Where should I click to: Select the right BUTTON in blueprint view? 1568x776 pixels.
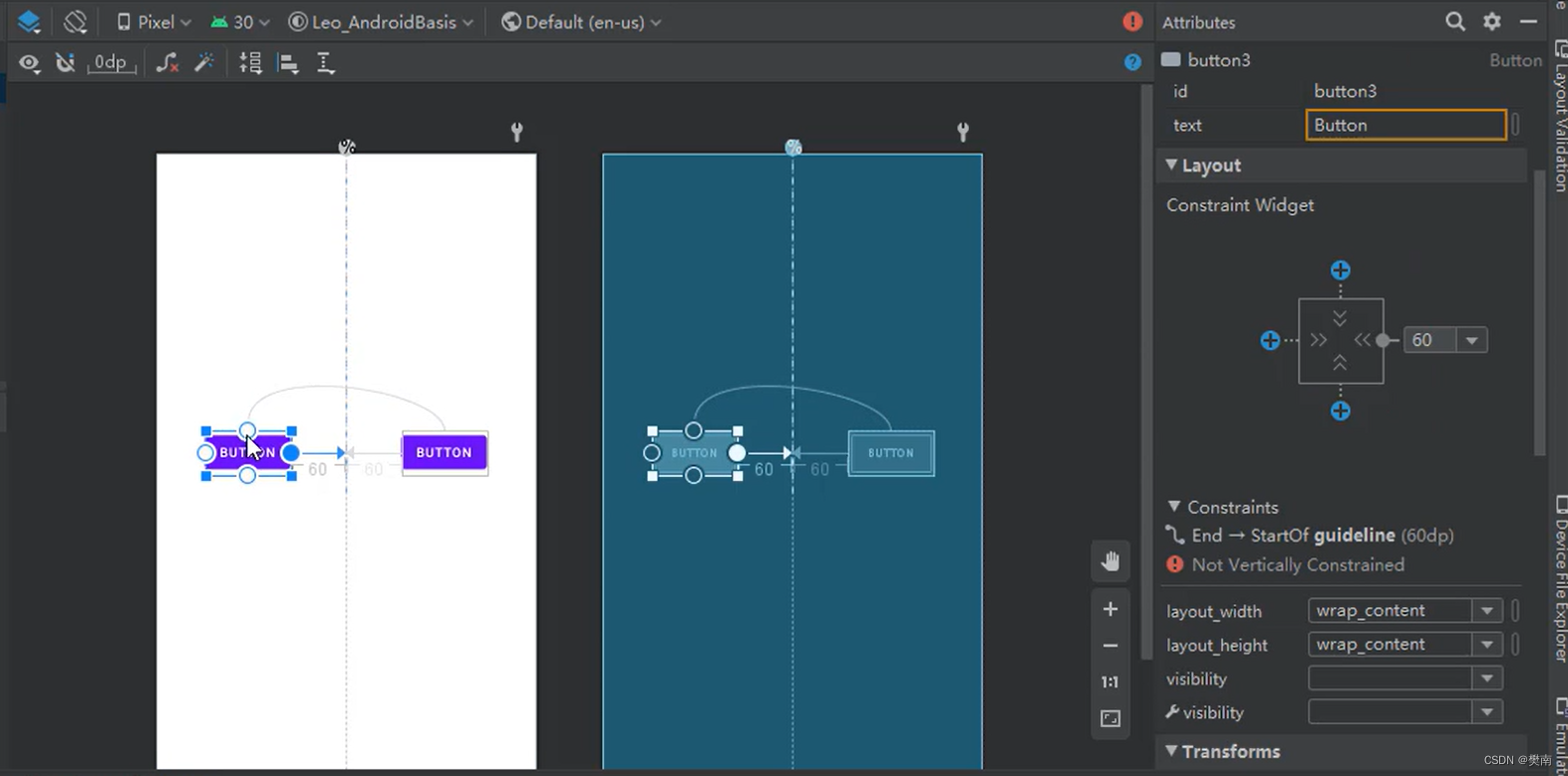coord(891,453)
